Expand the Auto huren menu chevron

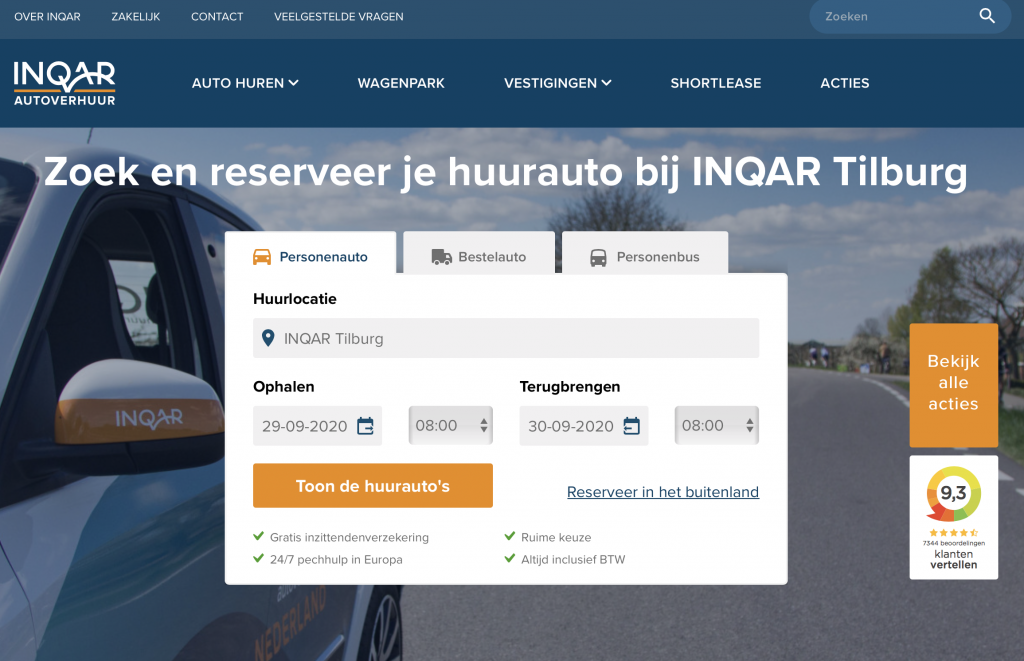[294, 83]
